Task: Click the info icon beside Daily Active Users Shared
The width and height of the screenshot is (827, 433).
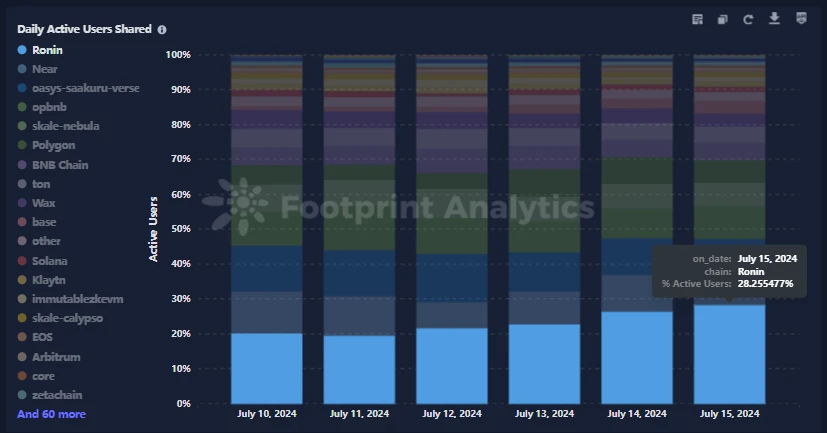Action: coord(162,30)
